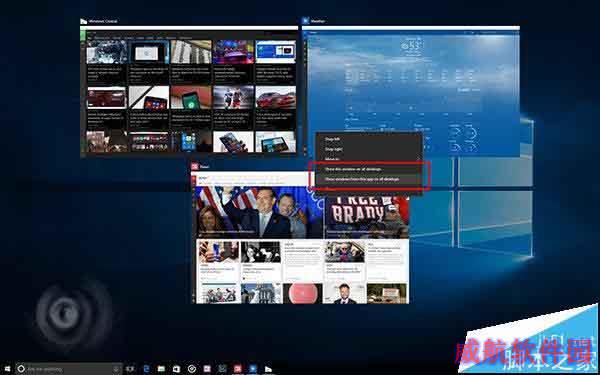Click the blue Weather taskbar icon
600x375 pixels.
tap(253, 369)
